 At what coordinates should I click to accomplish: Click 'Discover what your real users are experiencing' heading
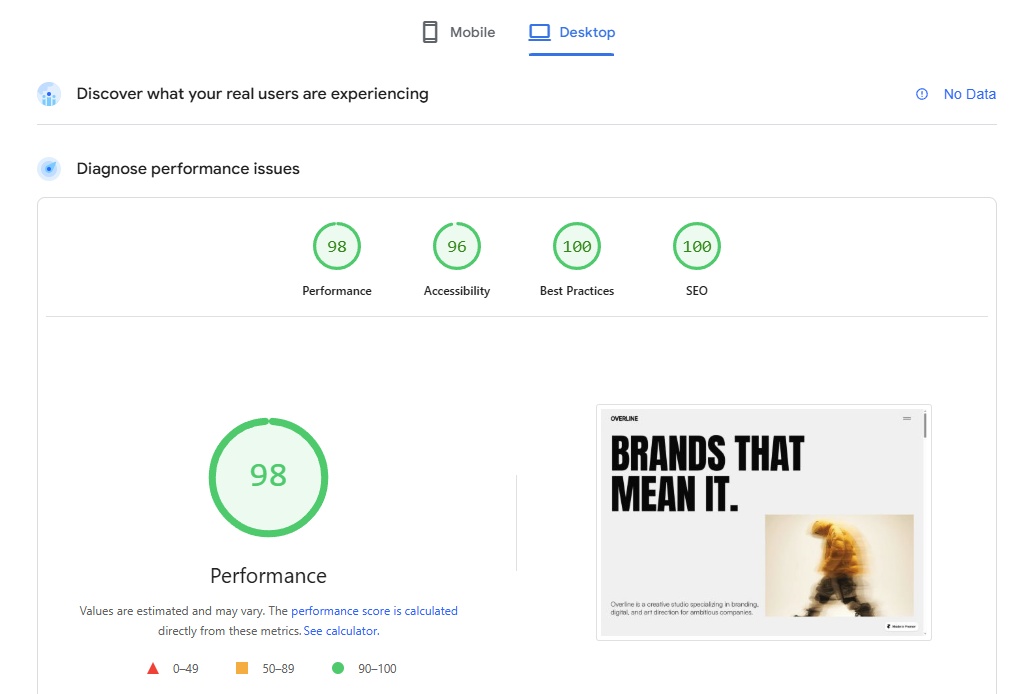(252, 94)
